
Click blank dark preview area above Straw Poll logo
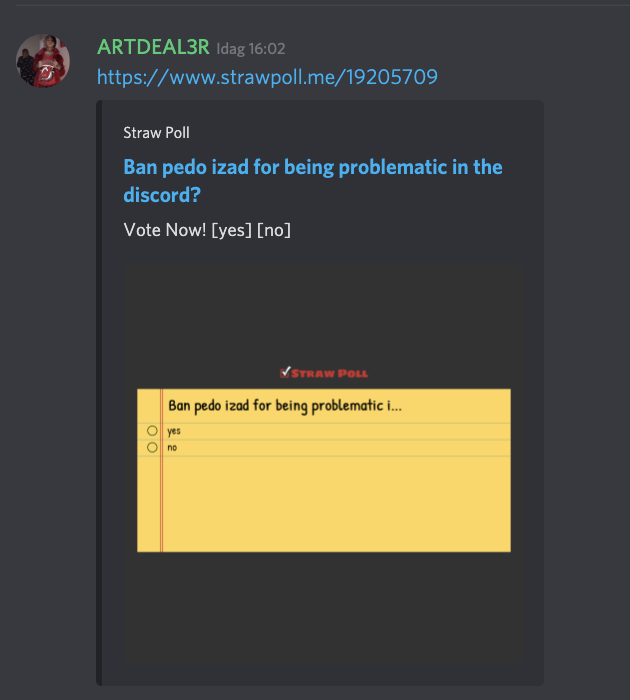tap(324, 312)
